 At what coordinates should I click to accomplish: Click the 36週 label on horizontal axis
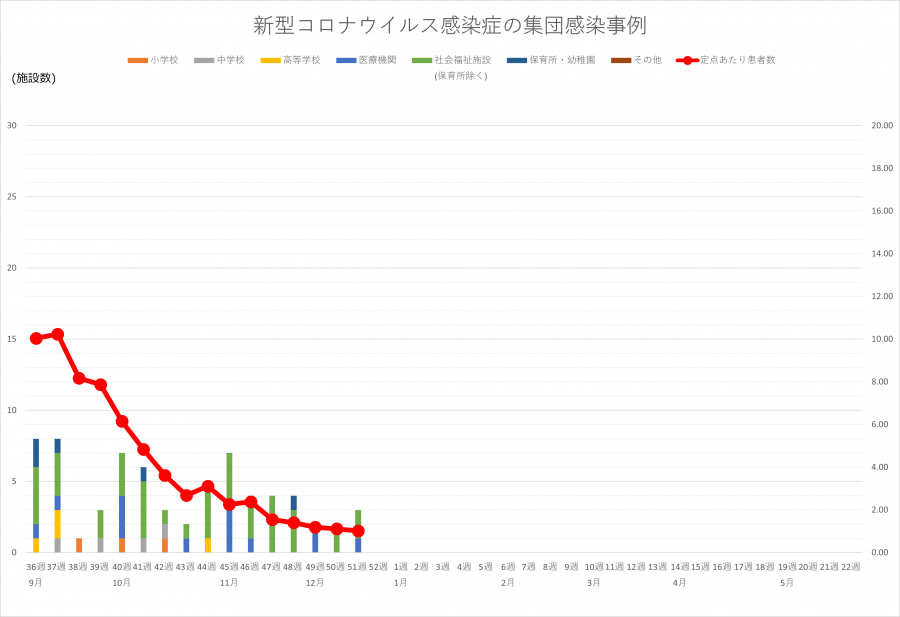coord(37,564)
